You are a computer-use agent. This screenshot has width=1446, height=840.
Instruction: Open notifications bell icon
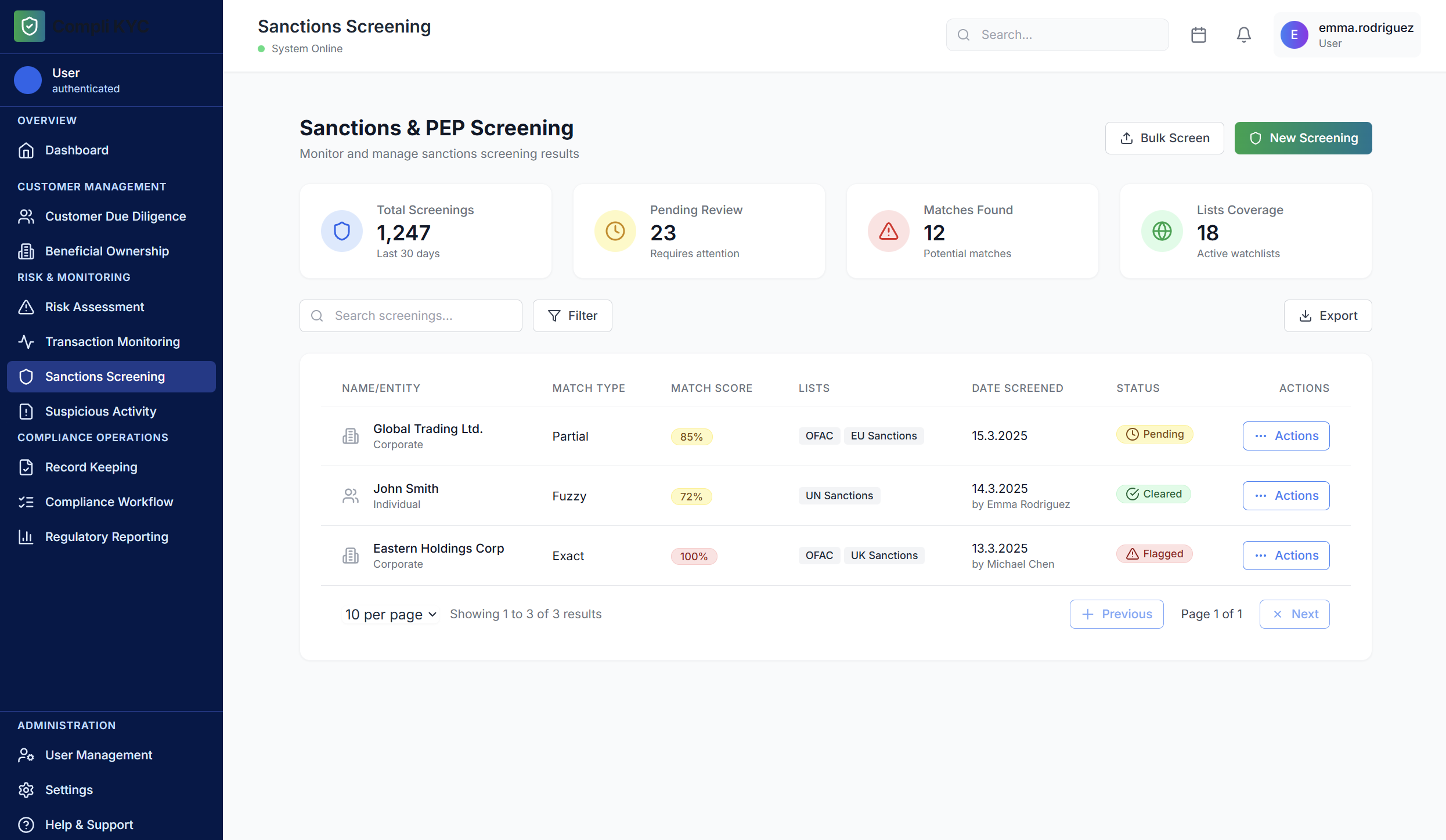(1243, 35)
